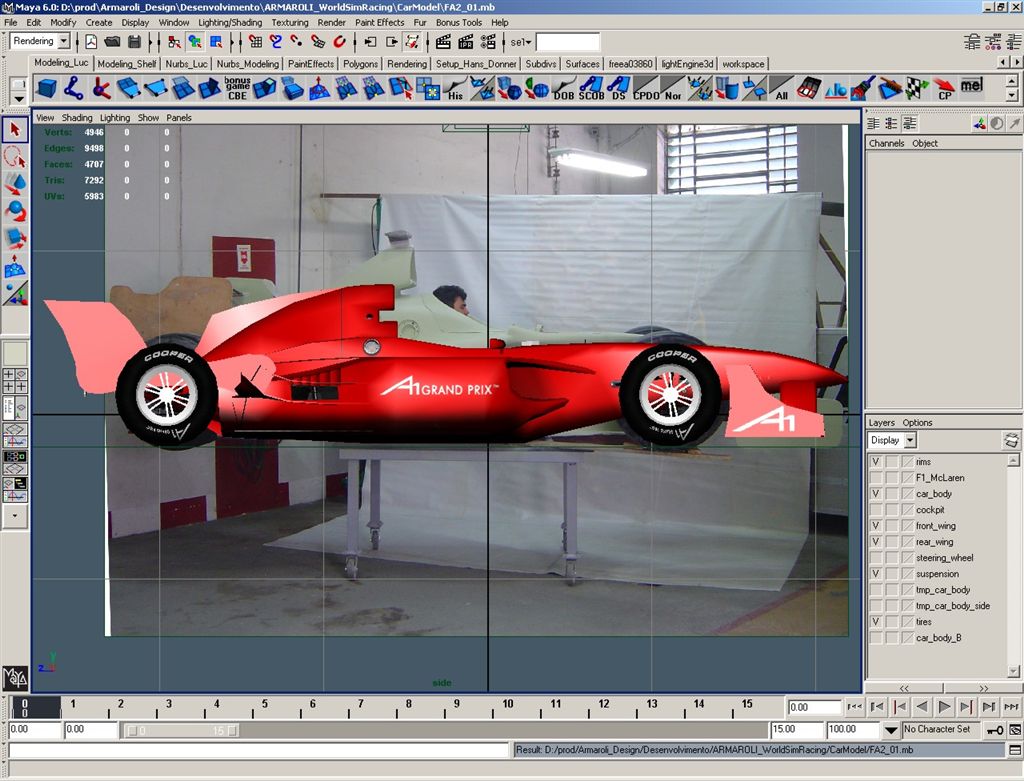Click the Render Current Frame clapperboard

443,42
